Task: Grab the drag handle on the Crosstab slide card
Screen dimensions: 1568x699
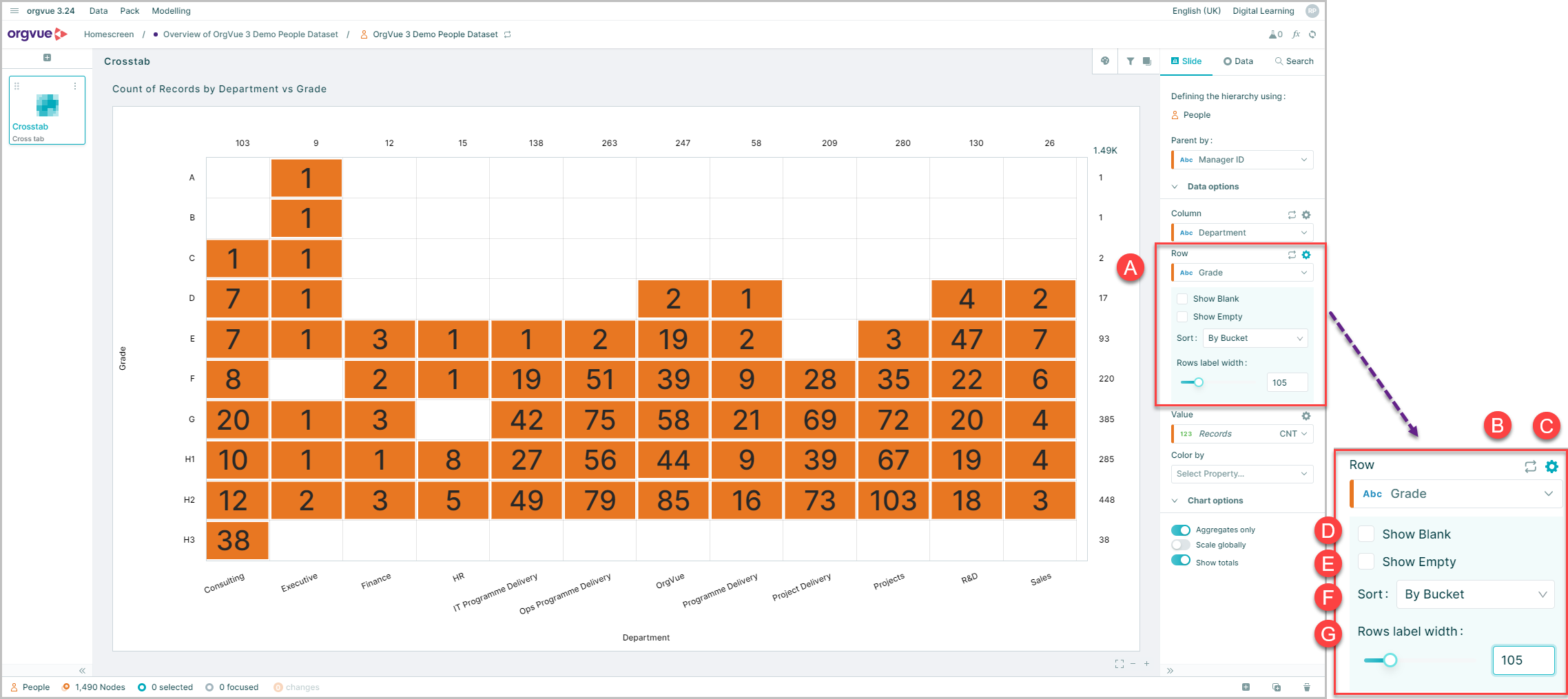Action: pos(17,86)
